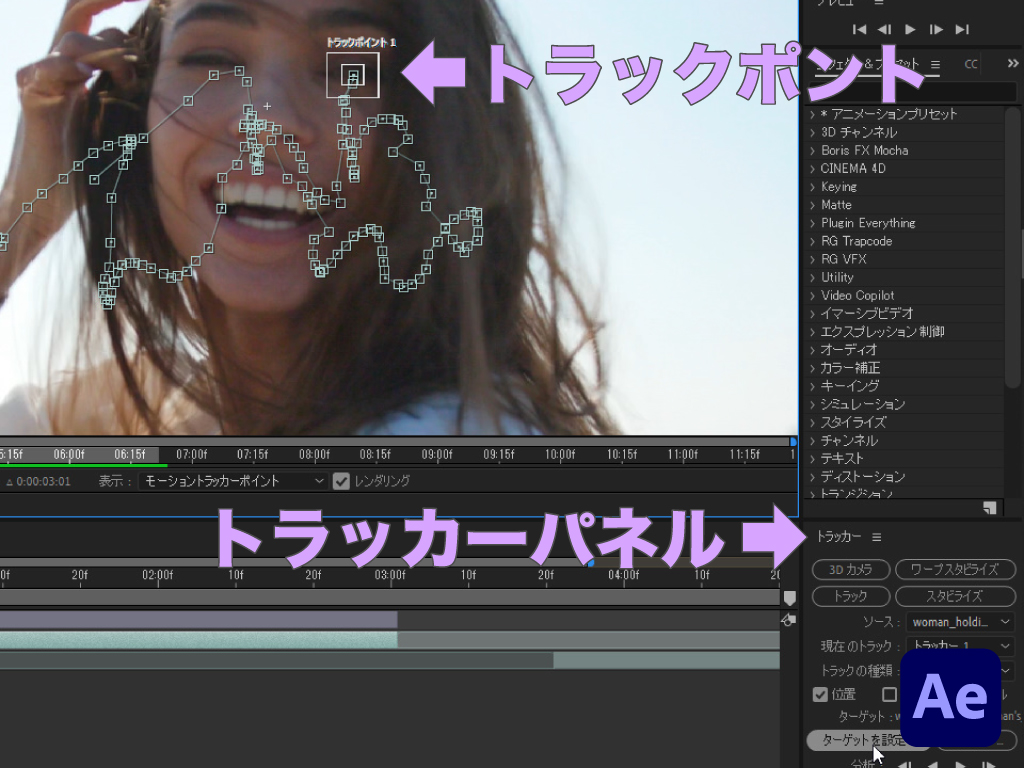
Task: Open the Tracker panel hamburger menu
Action: pyautogui.click(x=876, y=537)
